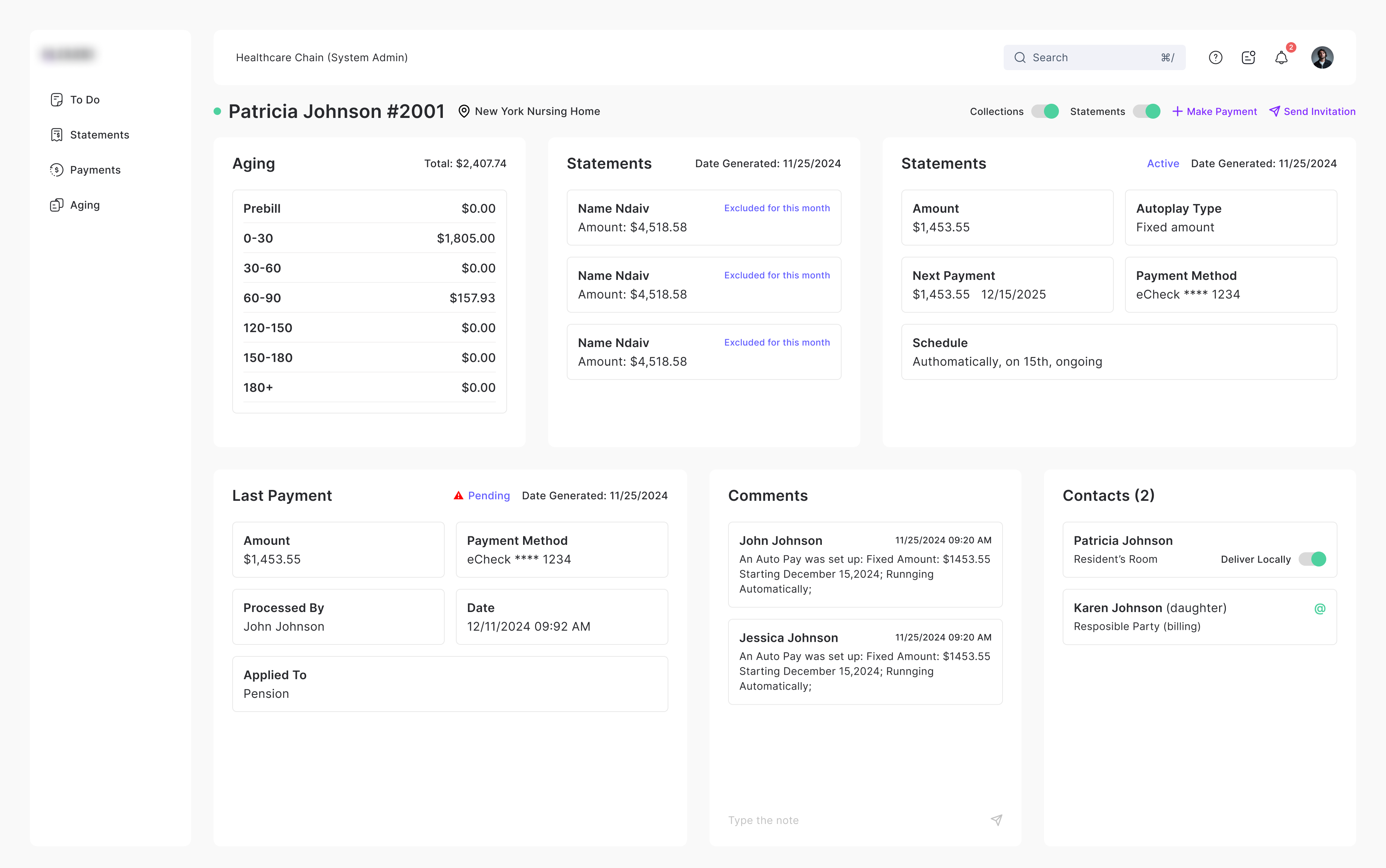The image size is (1386, 868).
Task: Click the Applied To Pension card
Action: point(450,684)
